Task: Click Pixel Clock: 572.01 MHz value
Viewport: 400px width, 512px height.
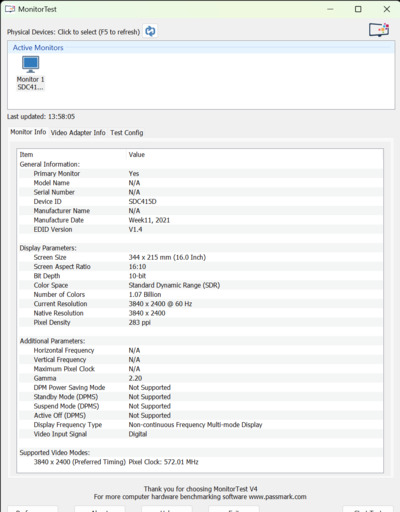Action: click(163, 462)
